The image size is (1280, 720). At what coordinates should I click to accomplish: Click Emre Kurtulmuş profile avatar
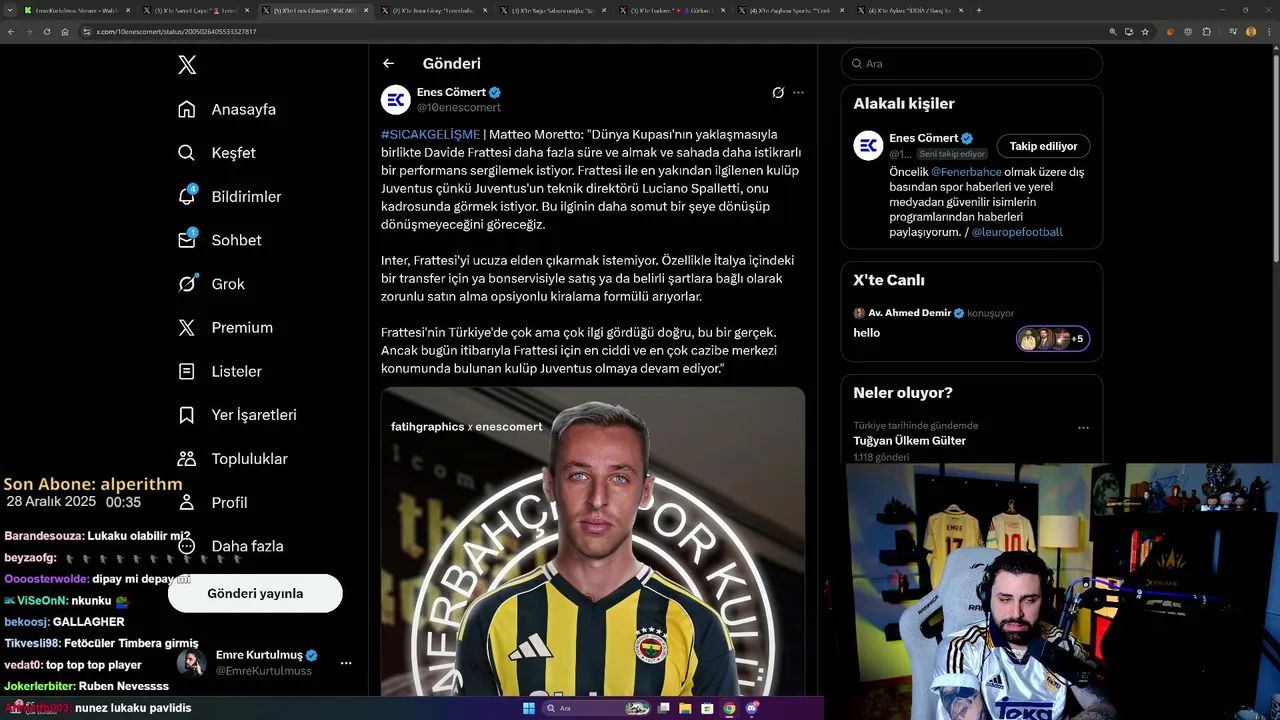(x=192, y=662)
